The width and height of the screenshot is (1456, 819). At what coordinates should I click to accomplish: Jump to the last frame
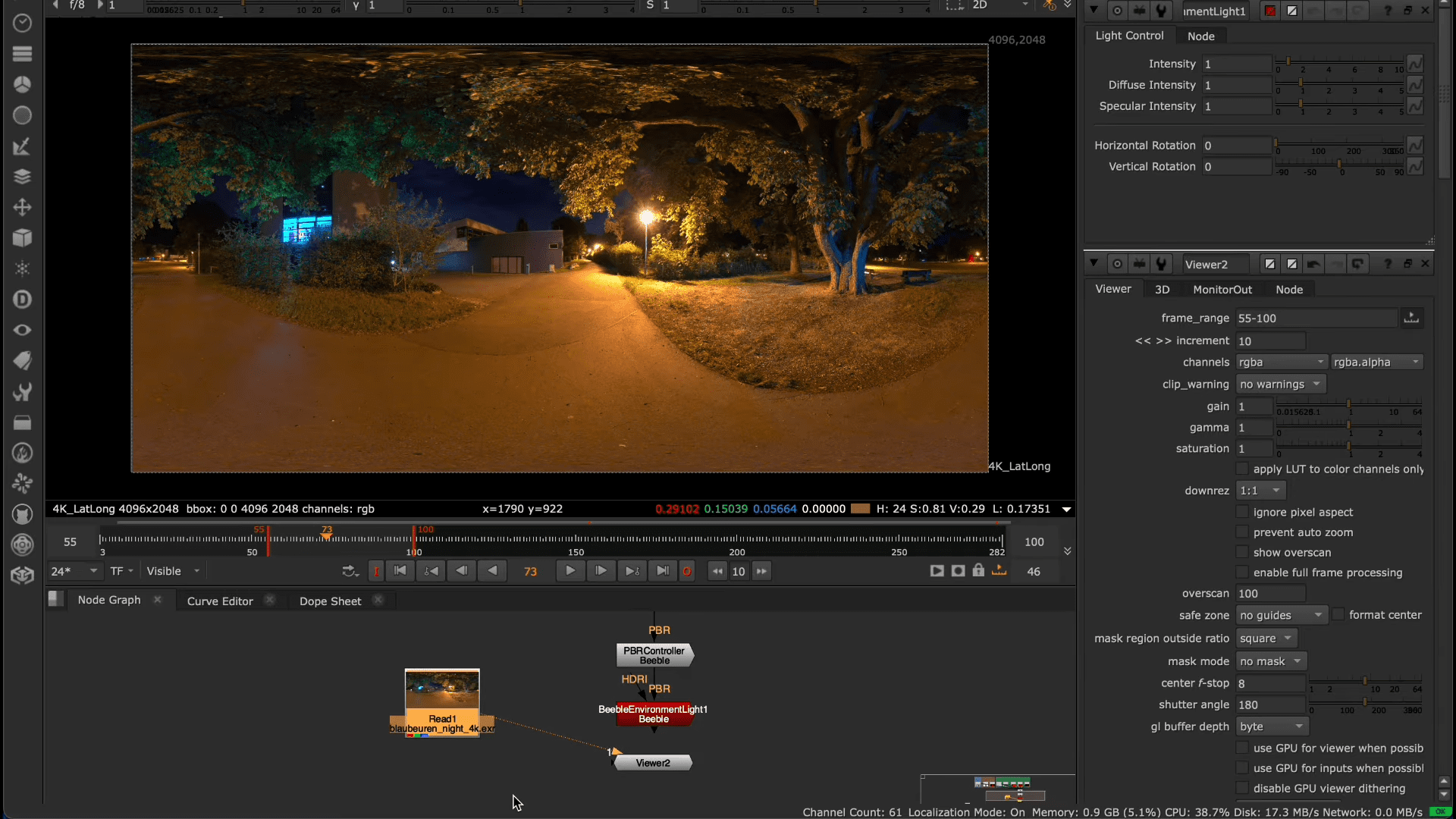click(663, 571)
